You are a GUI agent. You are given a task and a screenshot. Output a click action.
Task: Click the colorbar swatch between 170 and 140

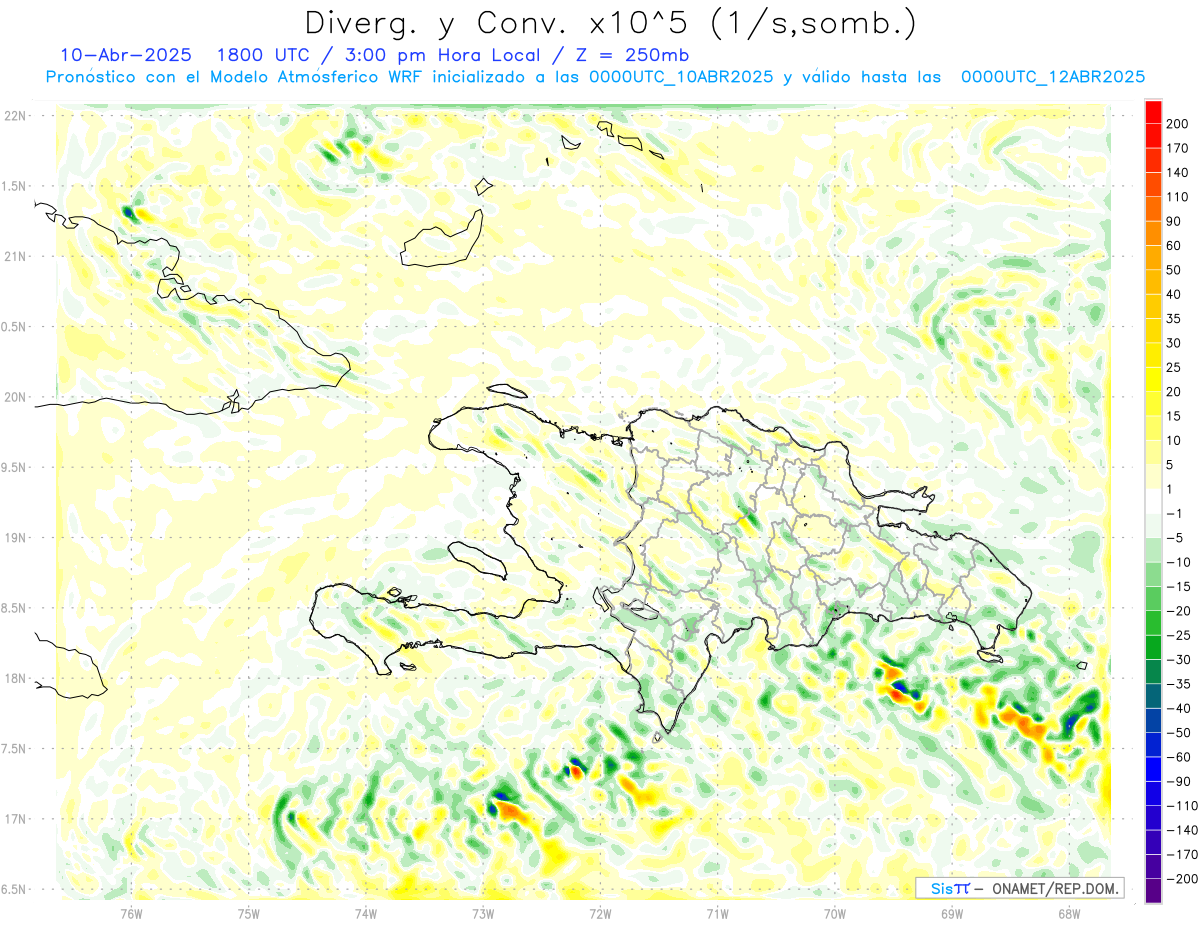[1153, 161]
